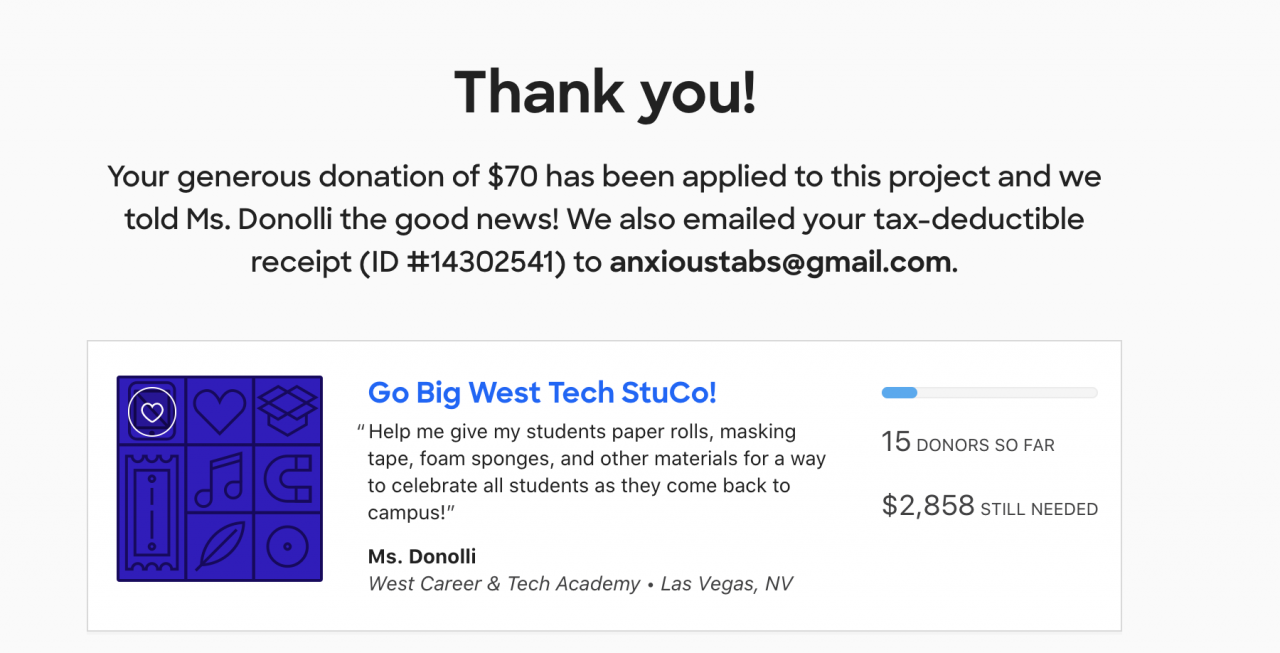
Task: Click the Thank you! heading
Action: tap(605, 92)
